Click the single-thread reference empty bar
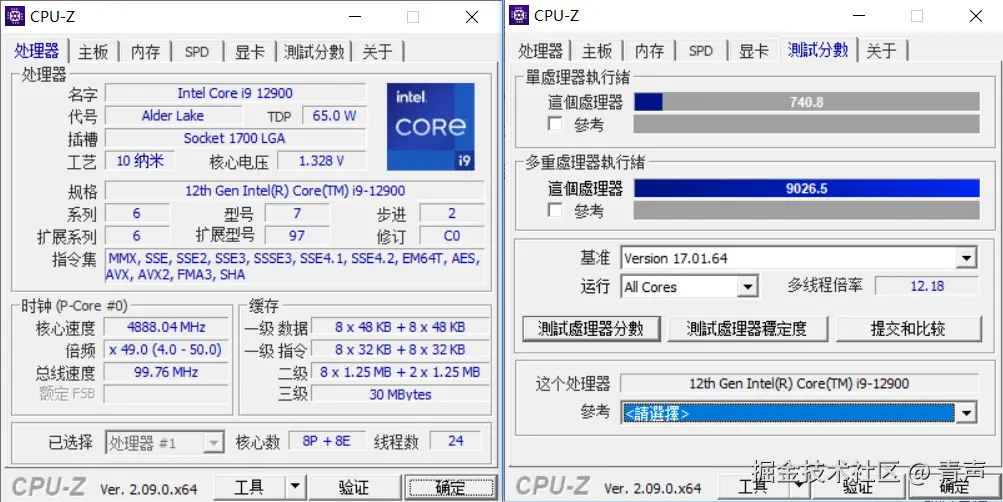 (807, 124)
